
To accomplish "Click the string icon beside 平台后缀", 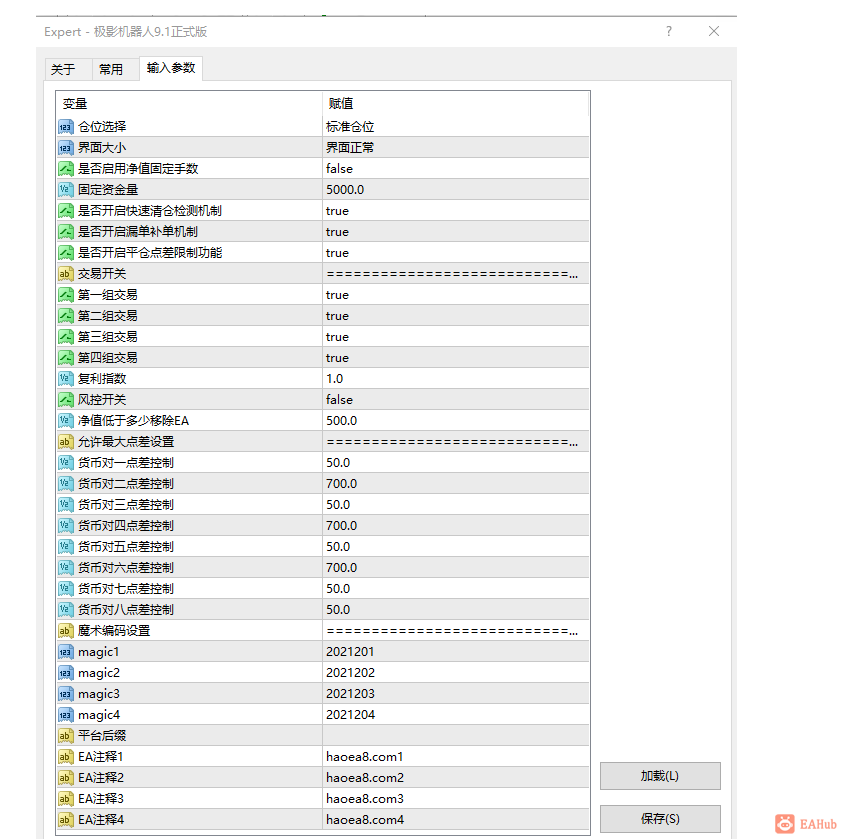I will [65, 736].
